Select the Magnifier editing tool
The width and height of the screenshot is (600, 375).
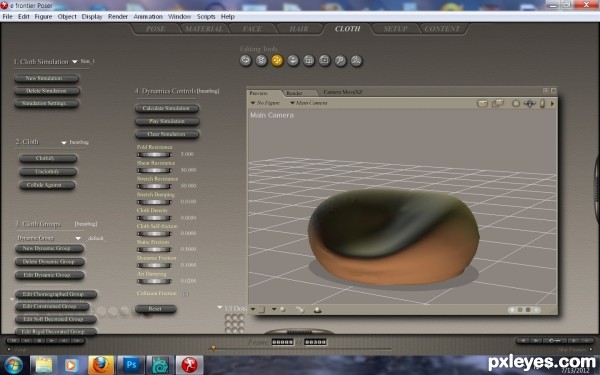pyautogui.click(x=341, y=60)
